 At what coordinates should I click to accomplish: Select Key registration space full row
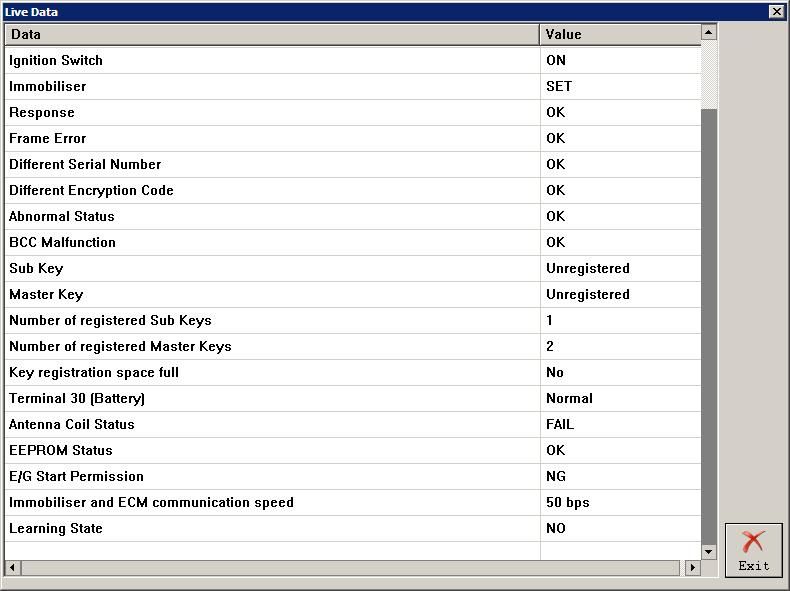[x=353, y=372]
